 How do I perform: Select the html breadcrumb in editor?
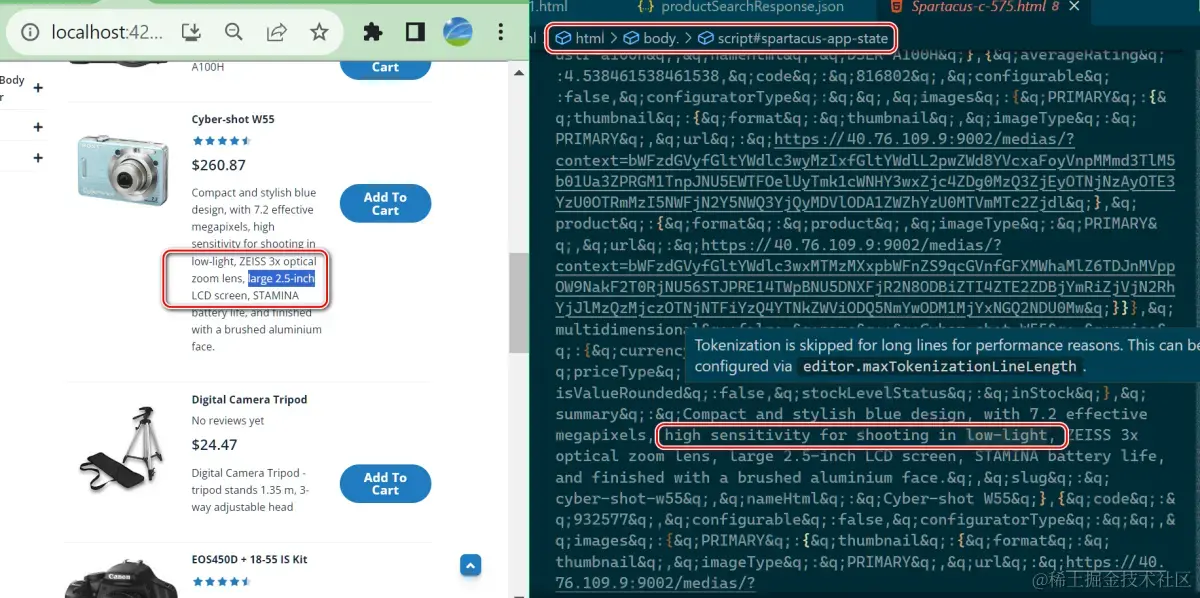[x=580, y=38]
